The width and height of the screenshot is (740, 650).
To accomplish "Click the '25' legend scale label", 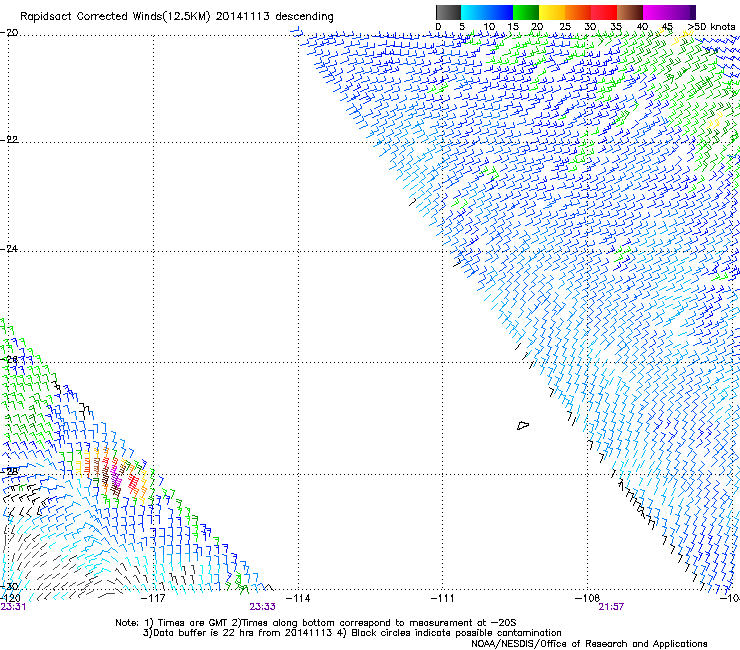I will 565,26.
